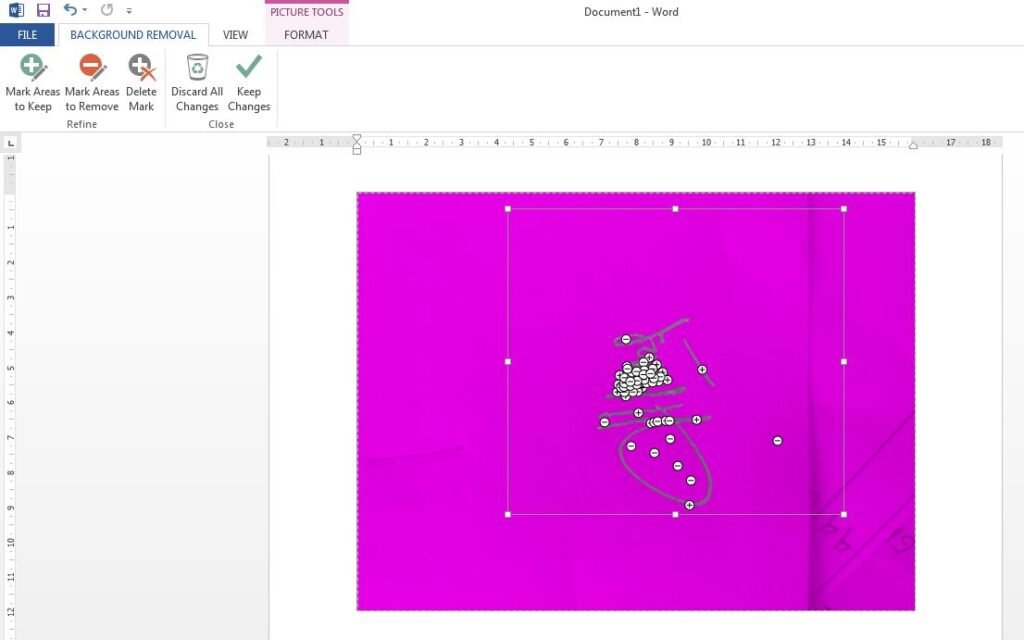The width and height of the screenshot is (1024, 640).
Task: Select the BACKGROUND REMOVAL tab
Action: tap(133, 35)
